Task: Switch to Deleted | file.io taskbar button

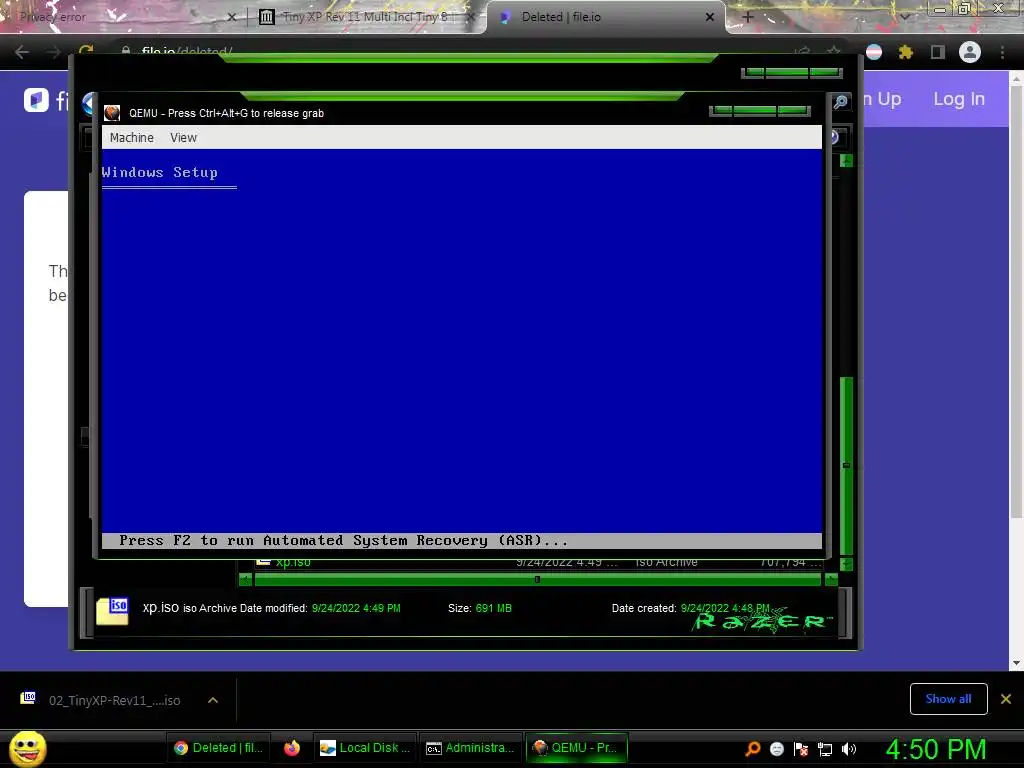Action: [x=218, y=748]
